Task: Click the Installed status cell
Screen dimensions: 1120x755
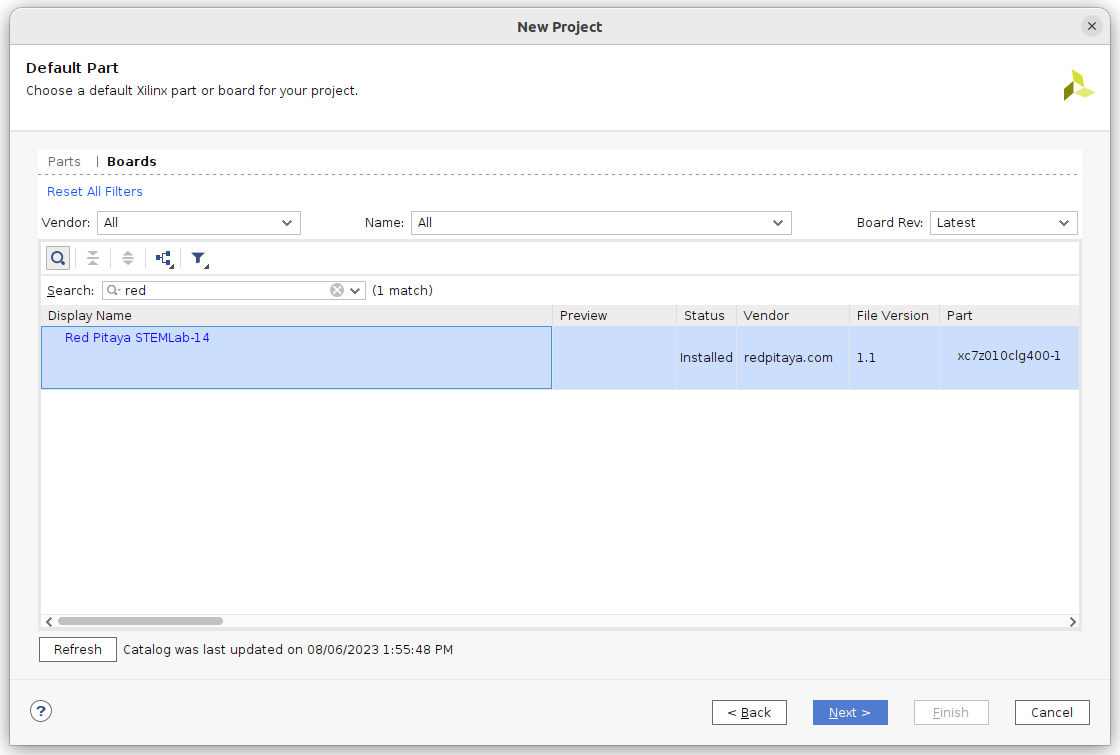Action: 706,358
